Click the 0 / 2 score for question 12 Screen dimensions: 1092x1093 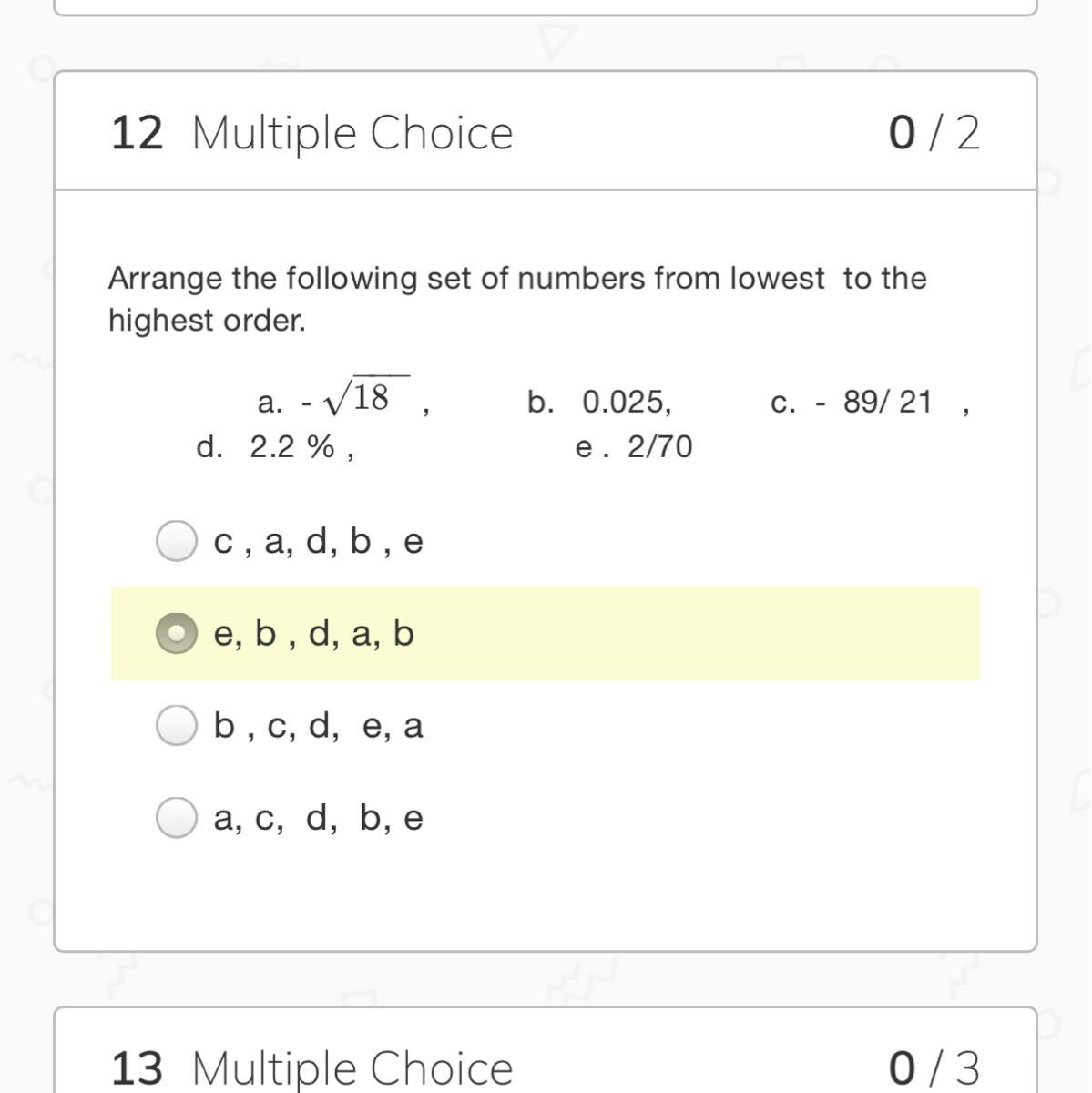pyautogui.click(x=934, y=133)
